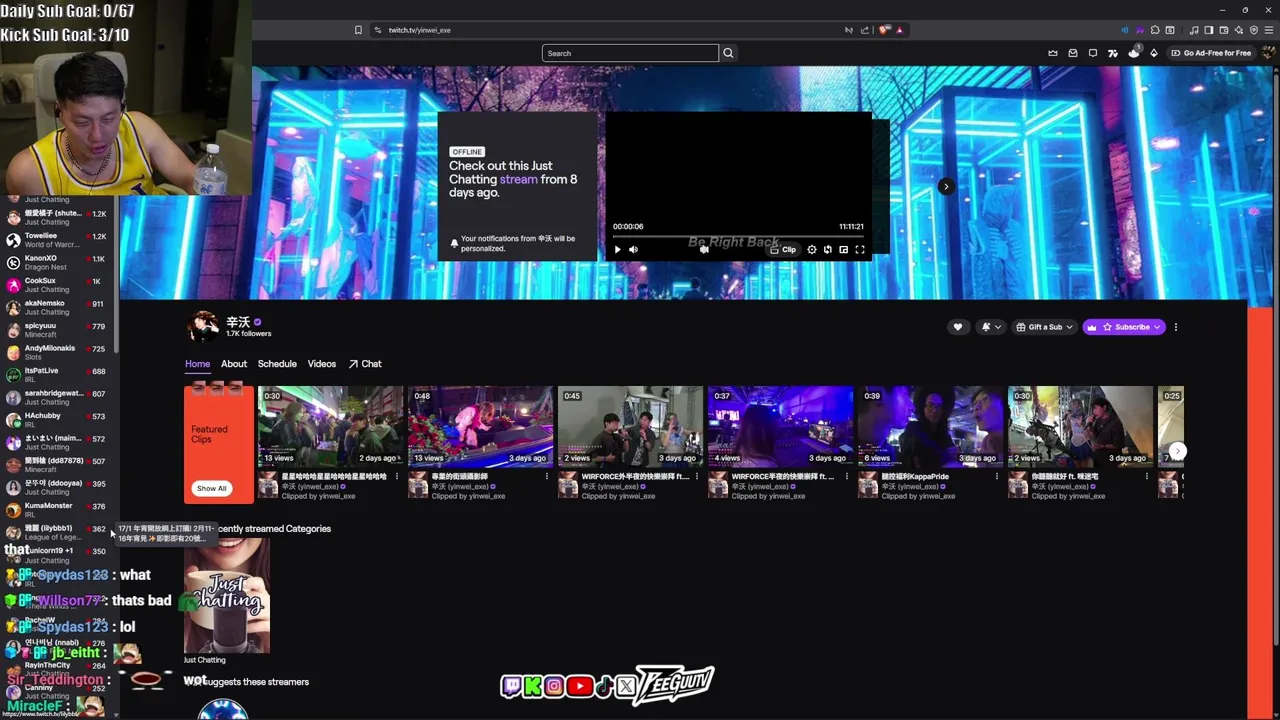Open Twitch notifications inbox
Viewport: 1280px width, 720px height.
pyautogui.click(x=1073, y=53)
